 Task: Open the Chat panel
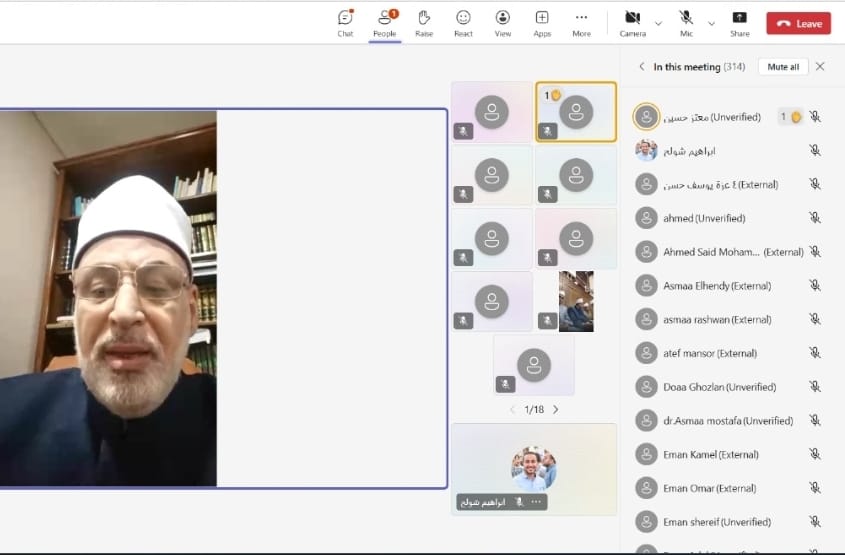(x=345, y=22)
